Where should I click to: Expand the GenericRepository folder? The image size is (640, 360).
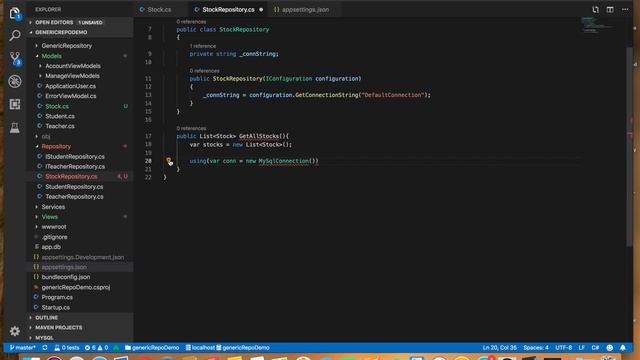[x=67, y=46]
